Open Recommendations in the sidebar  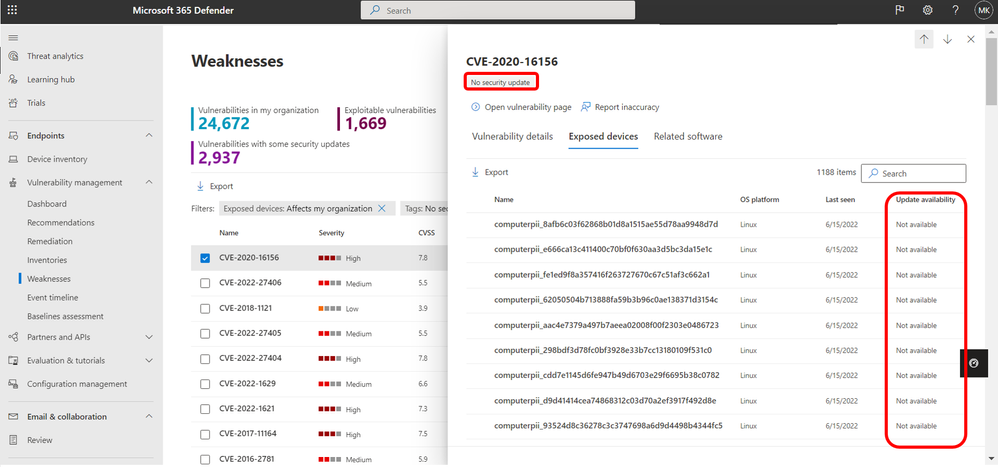coord(61,223)
